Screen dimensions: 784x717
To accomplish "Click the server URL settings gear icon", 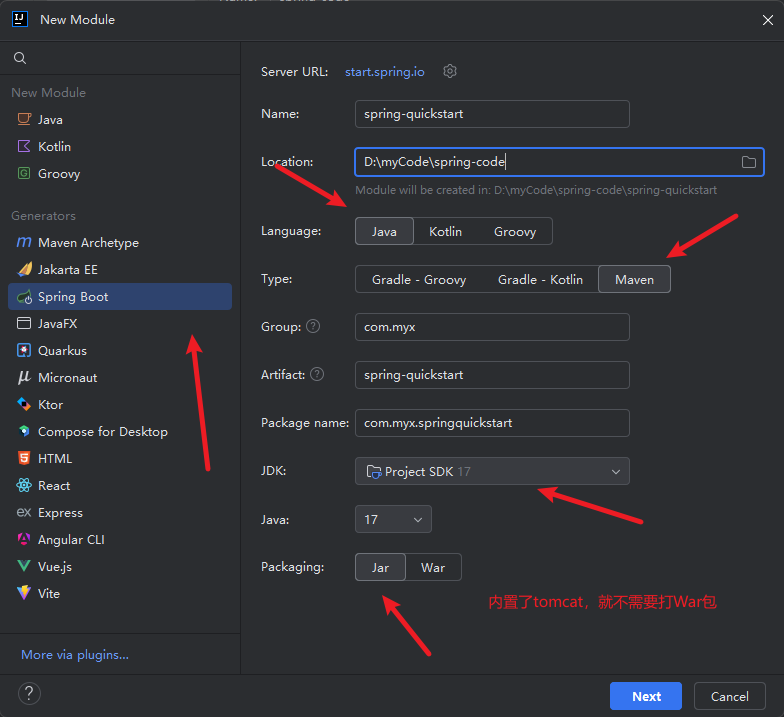I will coord(450,71).
